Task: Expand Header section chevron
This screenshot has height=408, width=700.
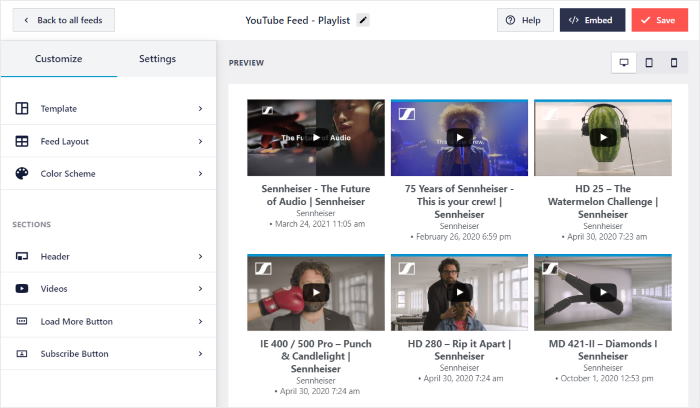Action: [x=200, y=256]
